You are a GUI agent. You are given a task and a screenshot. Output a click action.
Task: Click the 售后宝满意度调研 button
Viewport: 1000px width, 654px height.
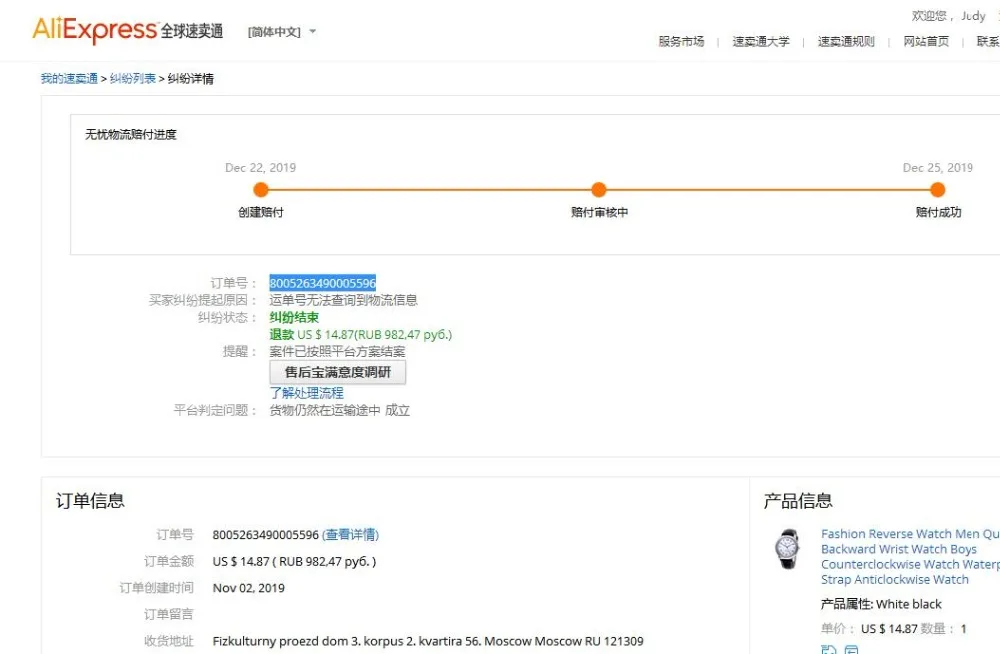(x=337, y=372)
